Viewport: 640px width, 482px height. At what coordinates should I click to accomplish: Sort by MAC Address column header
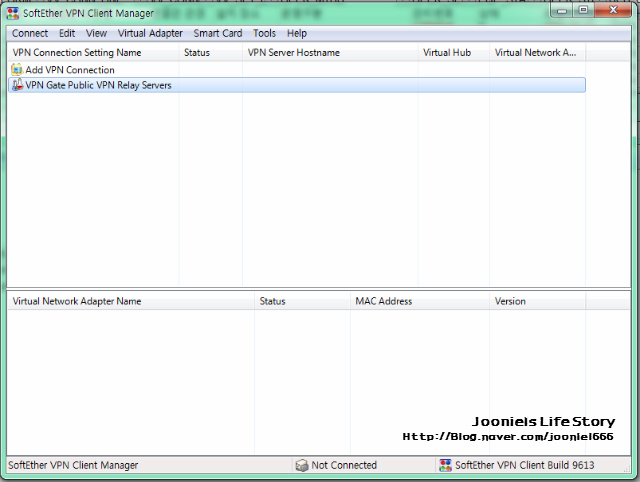(x=420, y=302)
